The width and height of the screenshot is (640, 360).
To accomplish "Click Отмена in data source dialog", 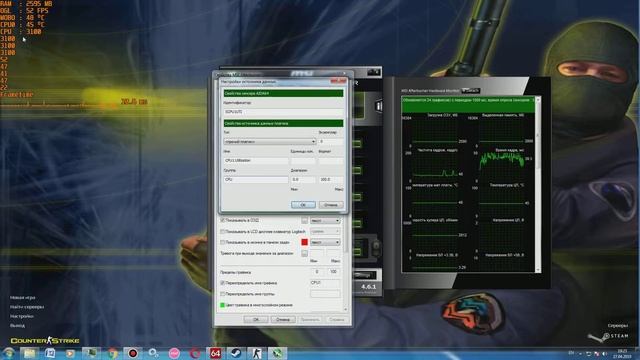I will tap(331, 205).
